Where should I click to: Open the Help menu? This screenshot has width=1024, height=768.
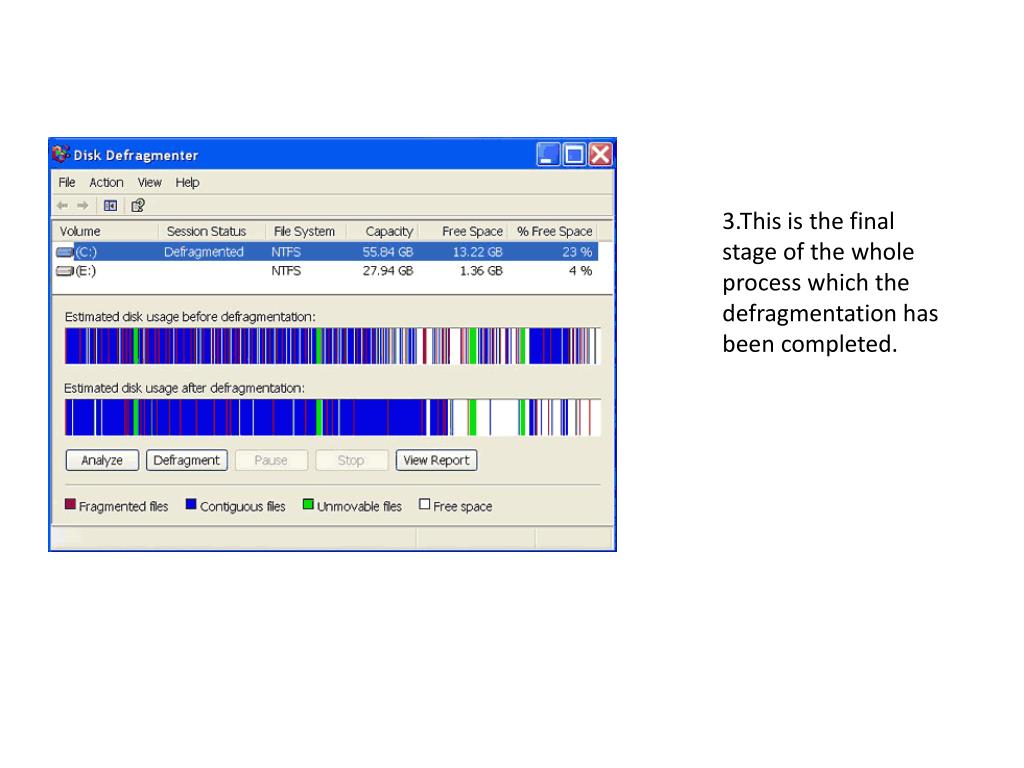click(x=187, y=182)
